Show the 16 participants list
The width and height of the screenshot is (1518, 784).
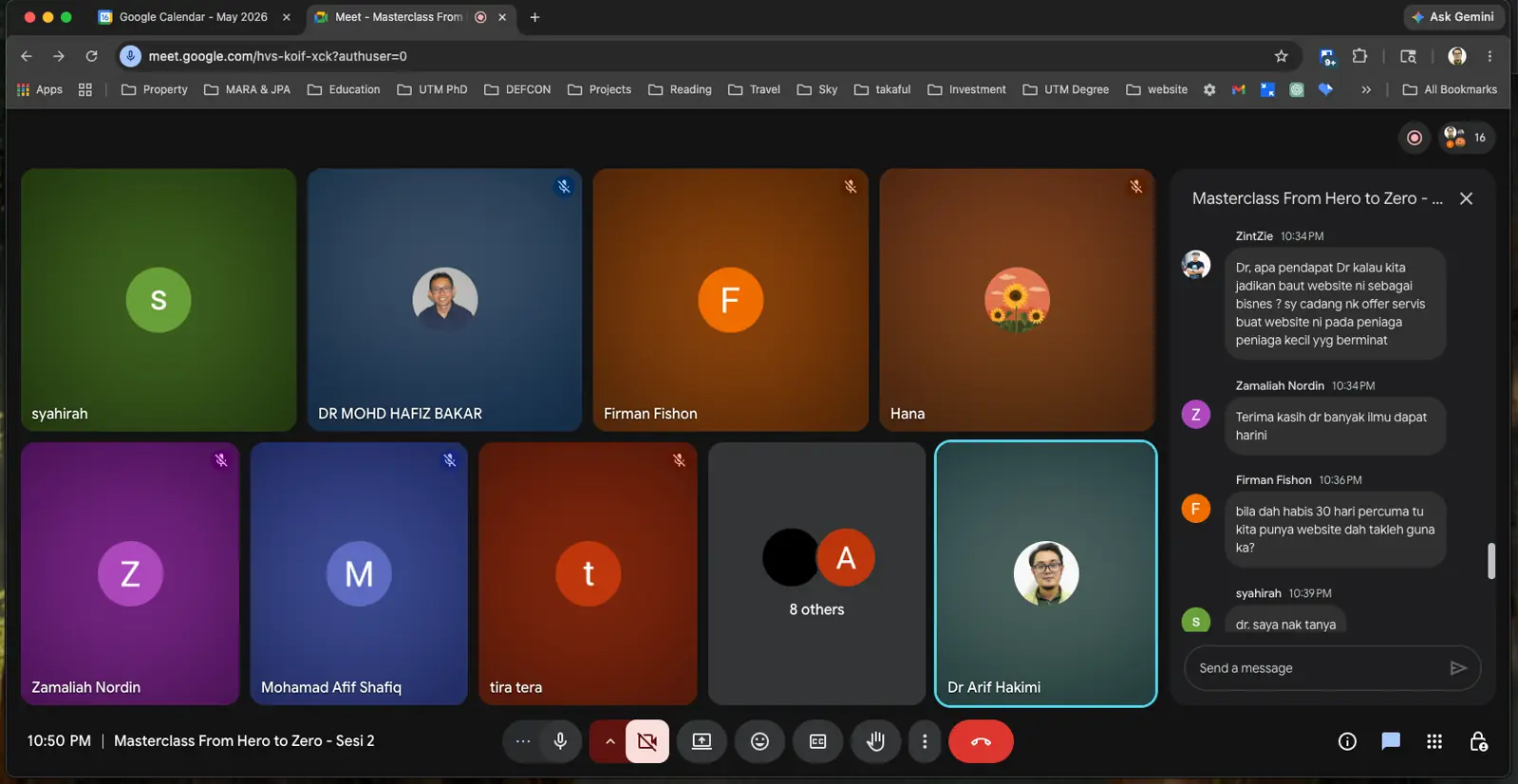1467,138
